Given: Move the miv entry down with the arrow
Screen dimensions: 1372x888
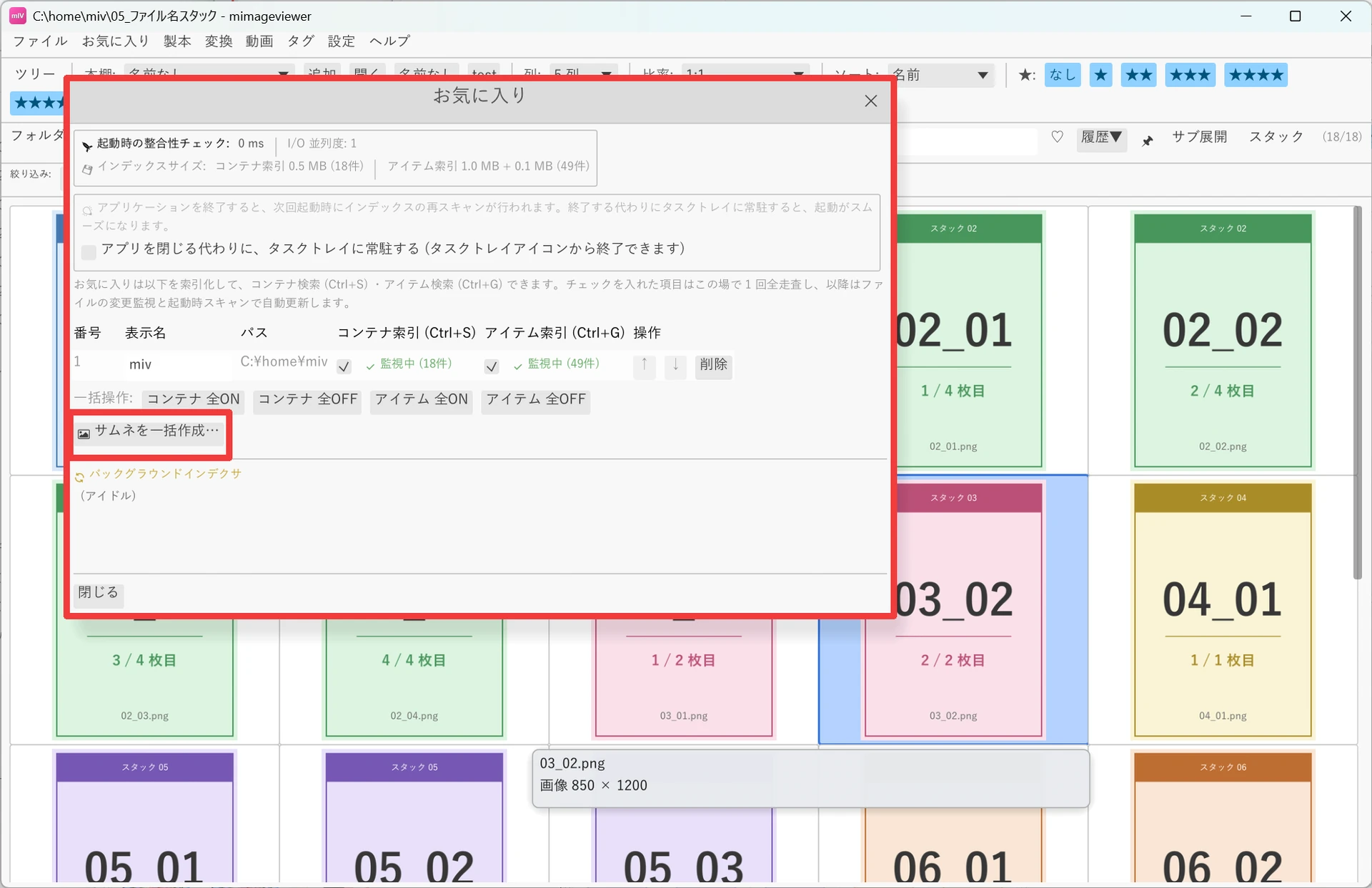Looking at the screenshot, I should tap(675, 366).
